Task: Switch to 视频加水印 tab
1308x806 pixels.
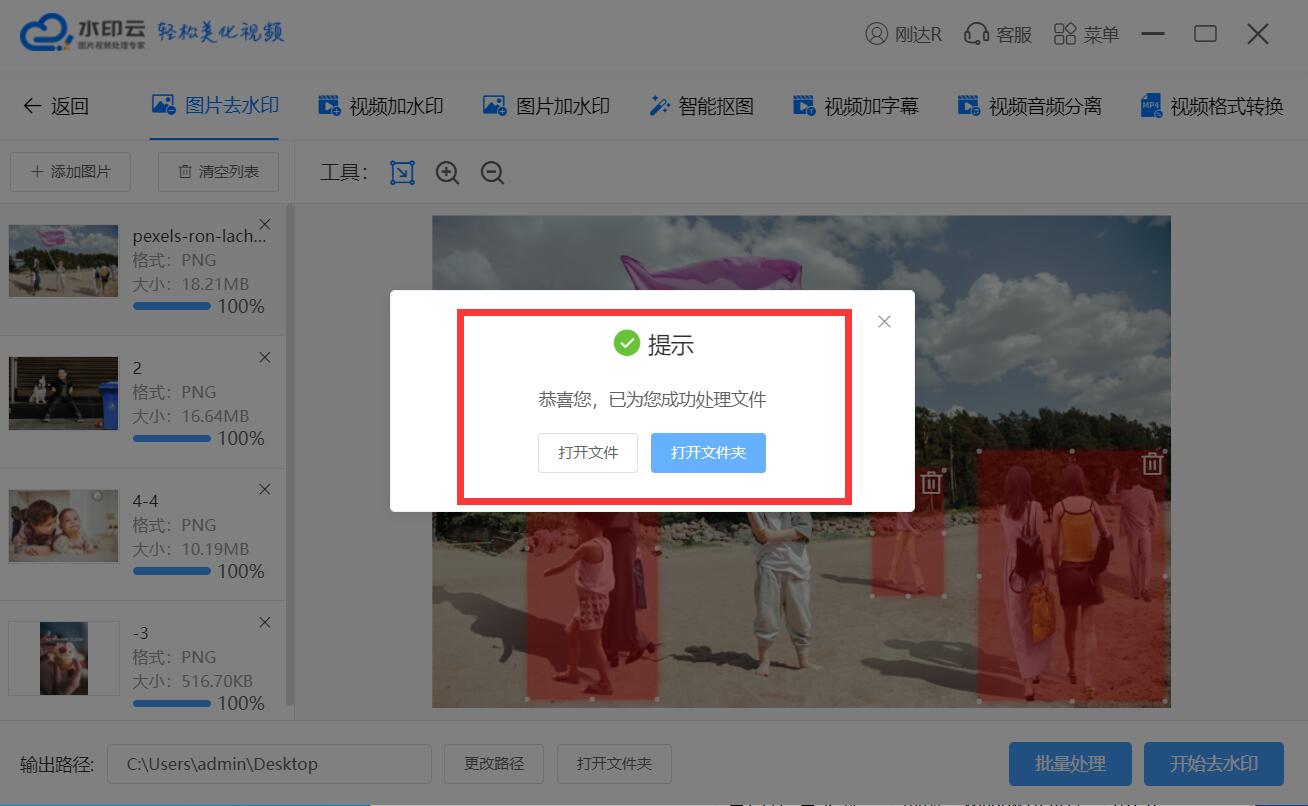Action: click(x=381, y=106)
